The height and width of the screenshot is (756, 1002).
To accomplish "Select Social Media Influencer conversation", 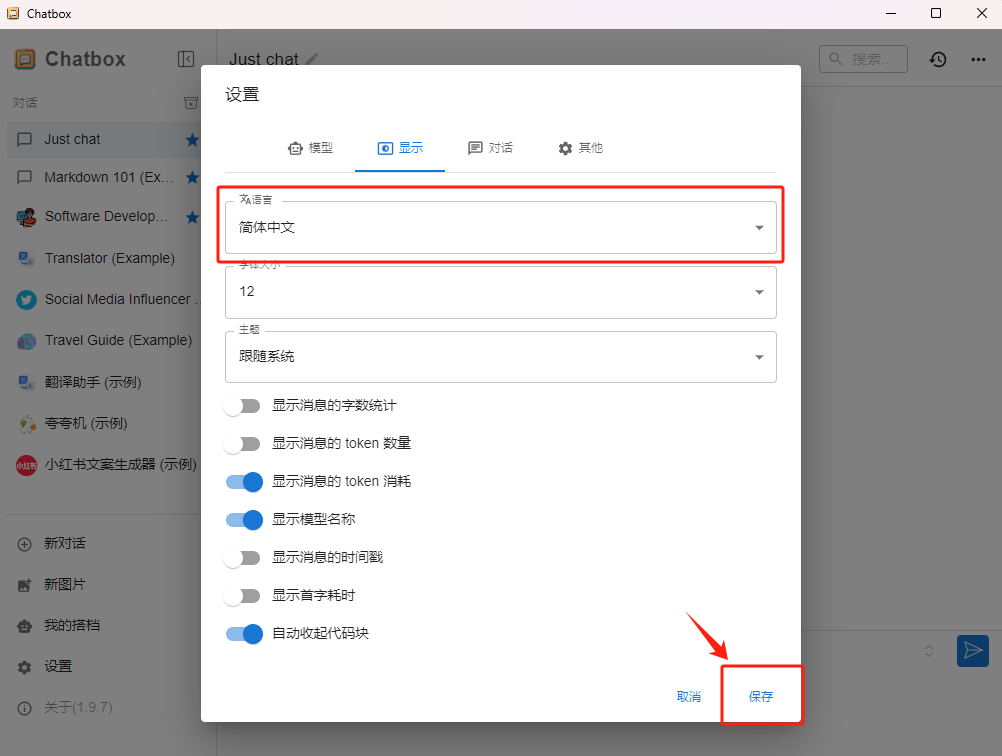I will [103, 300].
